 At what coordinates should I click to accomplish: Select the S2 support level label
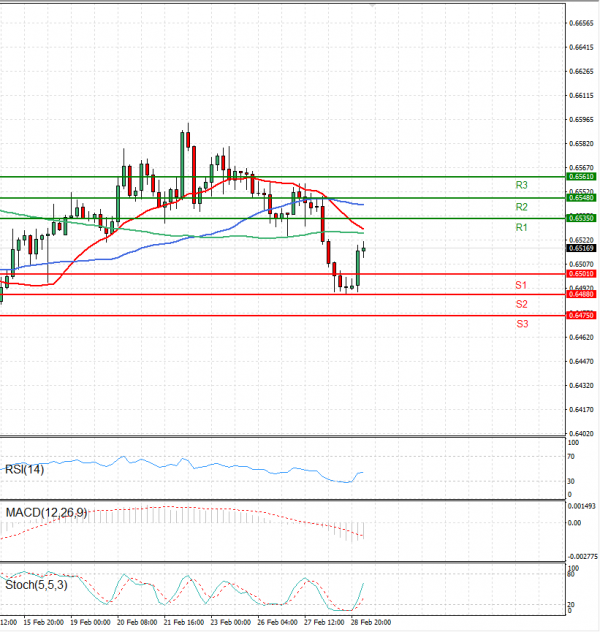(x=521, y=304)
